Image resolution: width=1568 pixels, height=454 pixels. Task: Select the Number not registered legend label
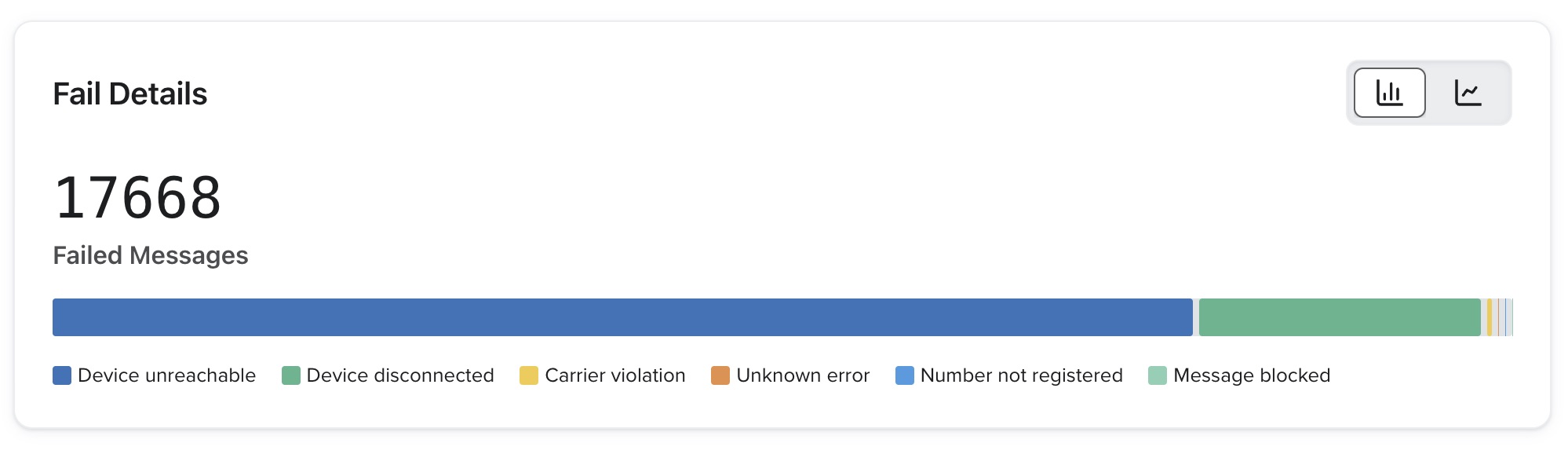(x=1021, y=375)
